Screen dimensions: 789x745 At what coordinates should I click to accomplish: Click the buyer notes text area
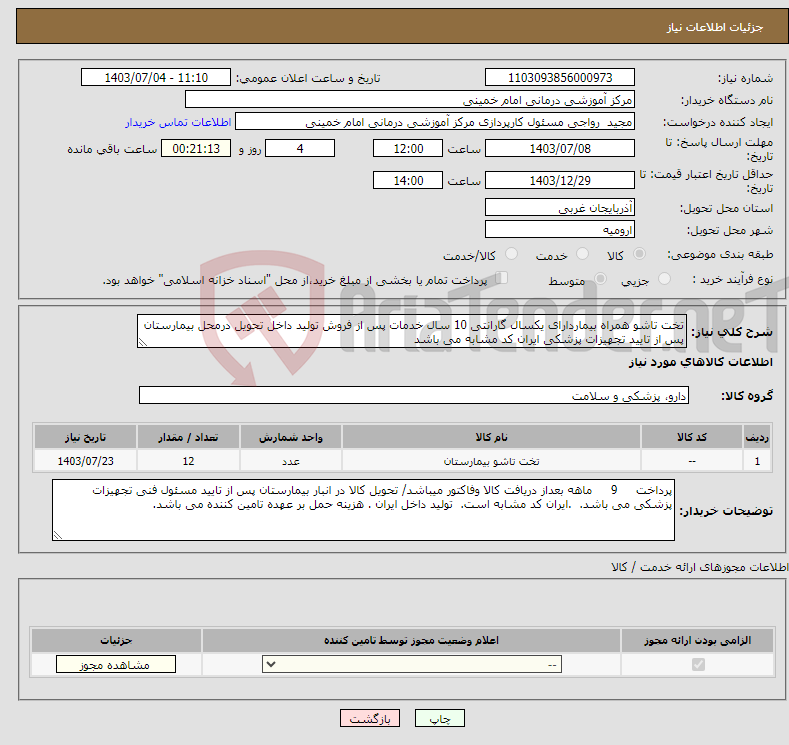point(363,510)
